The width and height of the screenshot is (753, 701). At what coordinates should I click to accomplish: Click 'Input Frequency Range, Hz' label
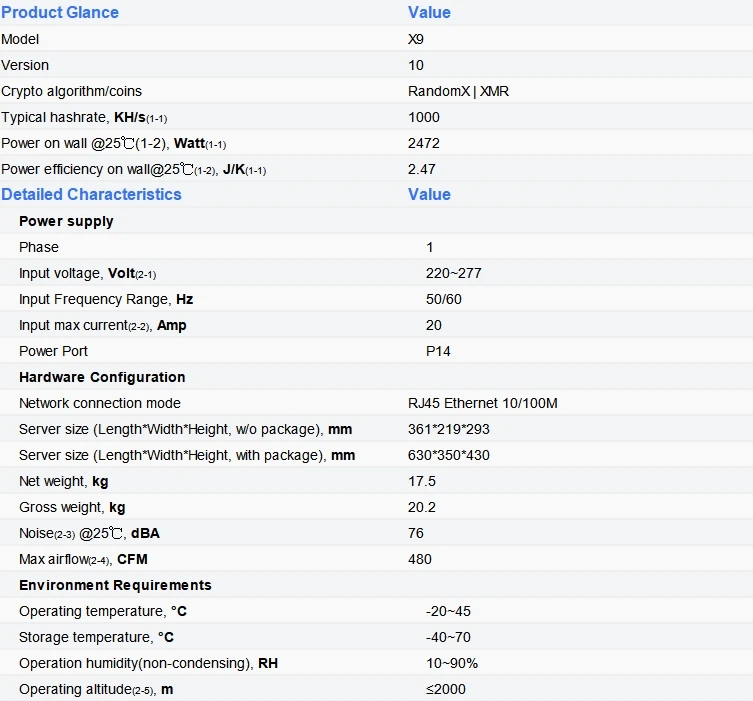pos(106,299)
